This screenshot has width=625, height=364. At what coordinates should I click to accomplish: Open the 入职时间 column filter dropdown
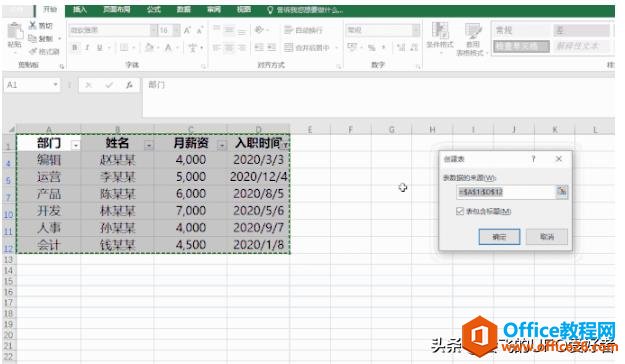(285, 146)
